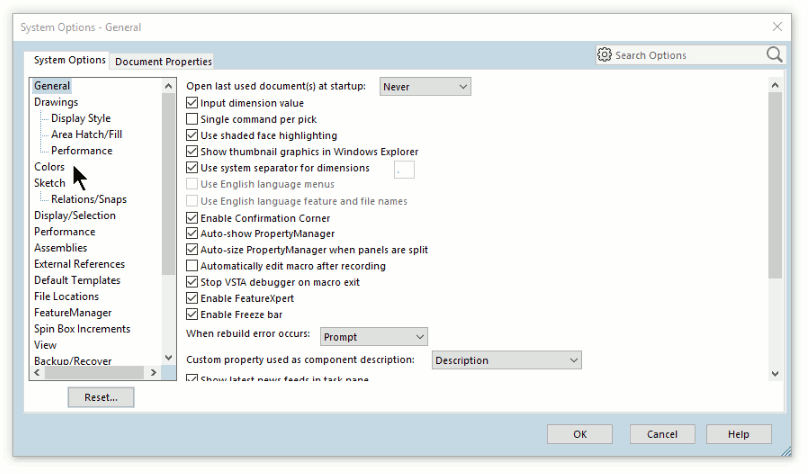Open the component Description dropdown

coord(506,360)
